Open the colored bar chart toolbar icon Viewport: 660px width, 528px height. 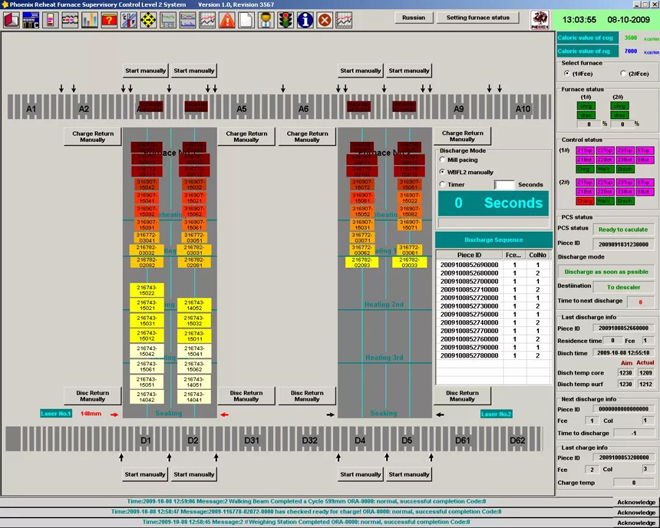pyautogui.click(x=89, y=19)
